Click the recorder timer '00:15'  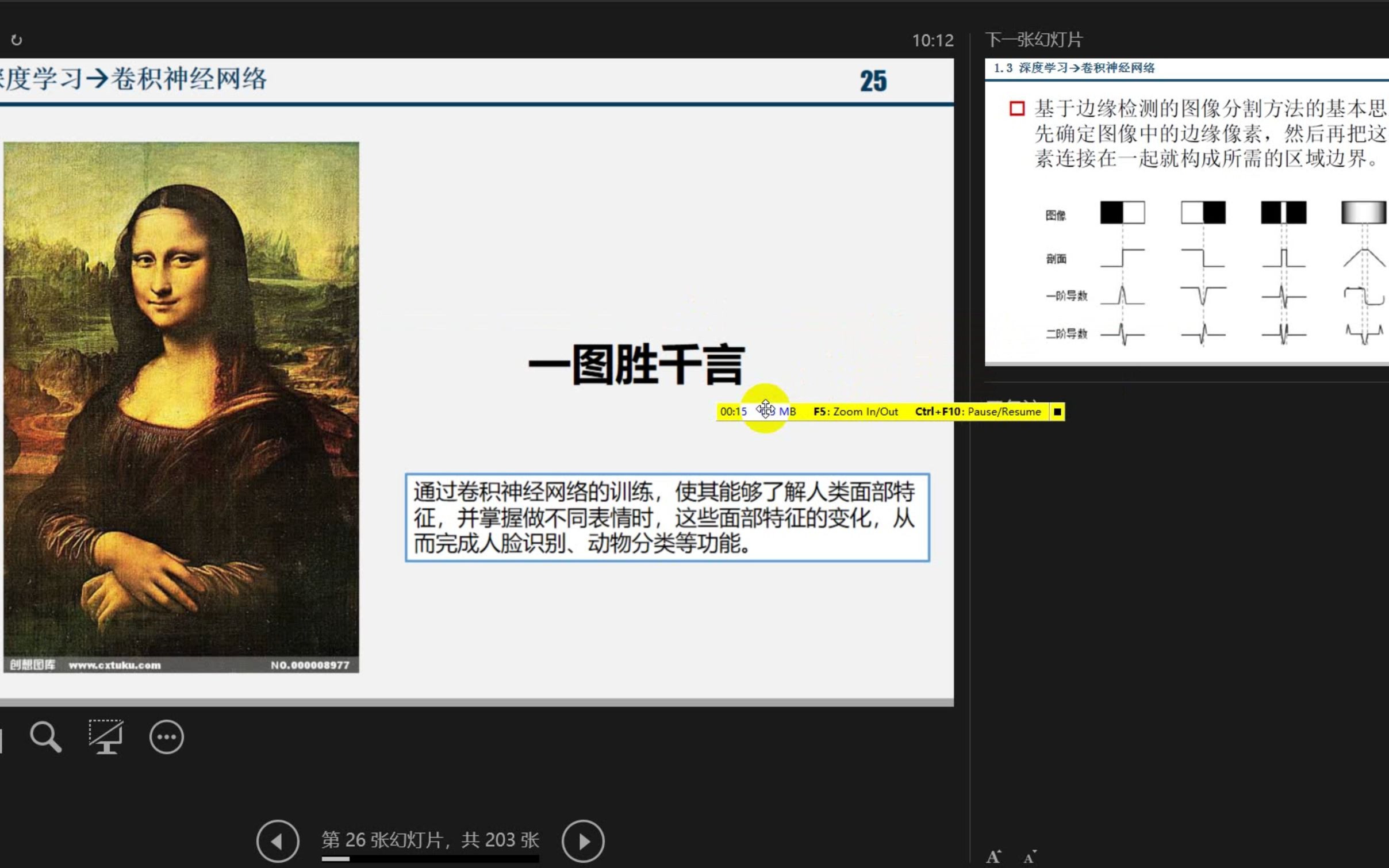(x=733, y=412)
